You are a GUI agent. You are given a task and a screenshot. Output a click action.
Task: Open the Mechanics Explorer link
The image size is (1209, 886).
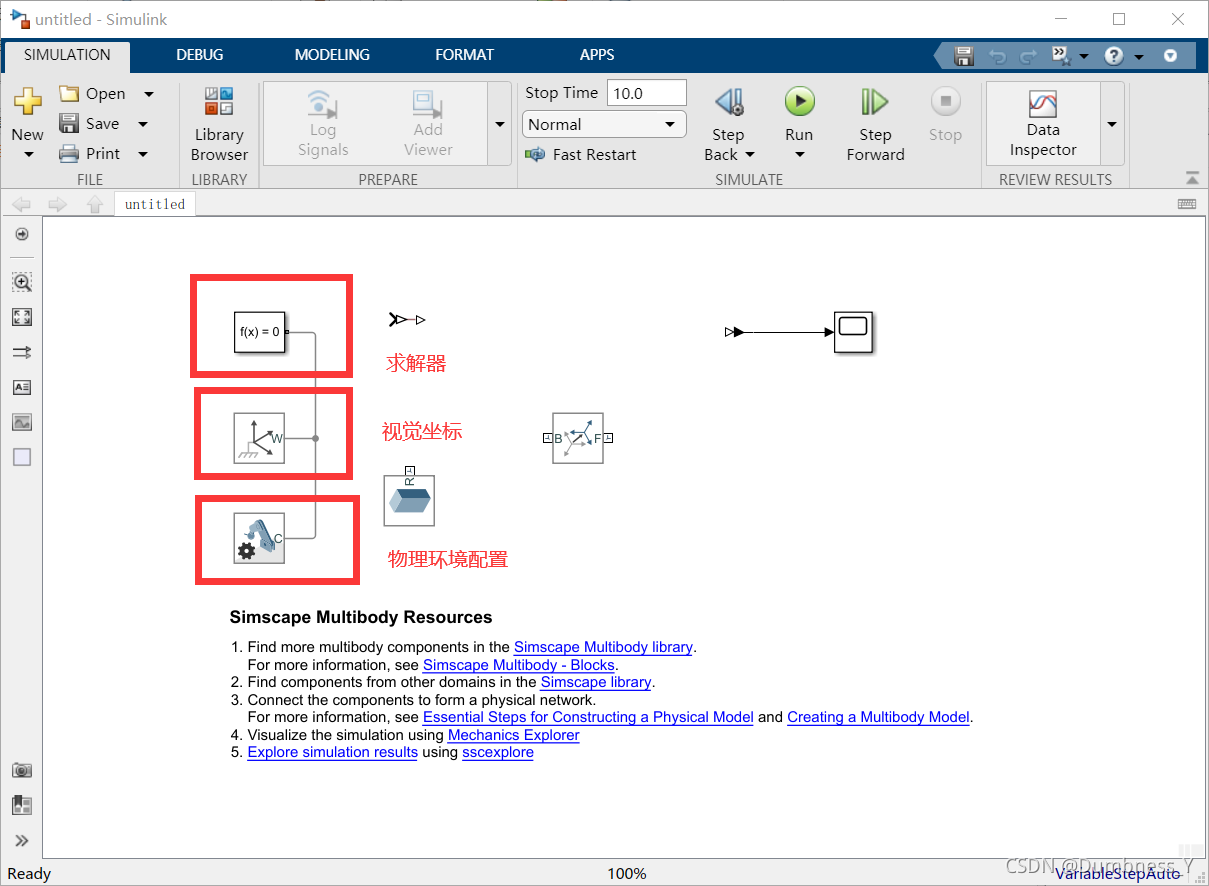point(514,735)
